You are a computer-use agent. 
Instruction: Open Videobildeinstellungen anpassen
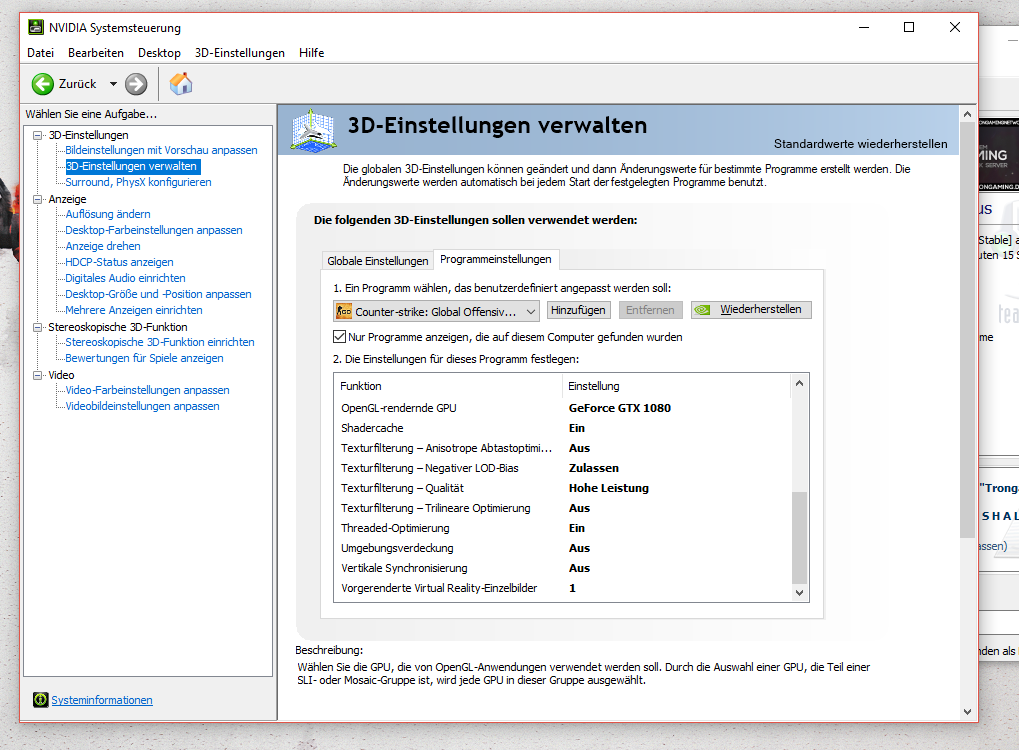[142, 406]
